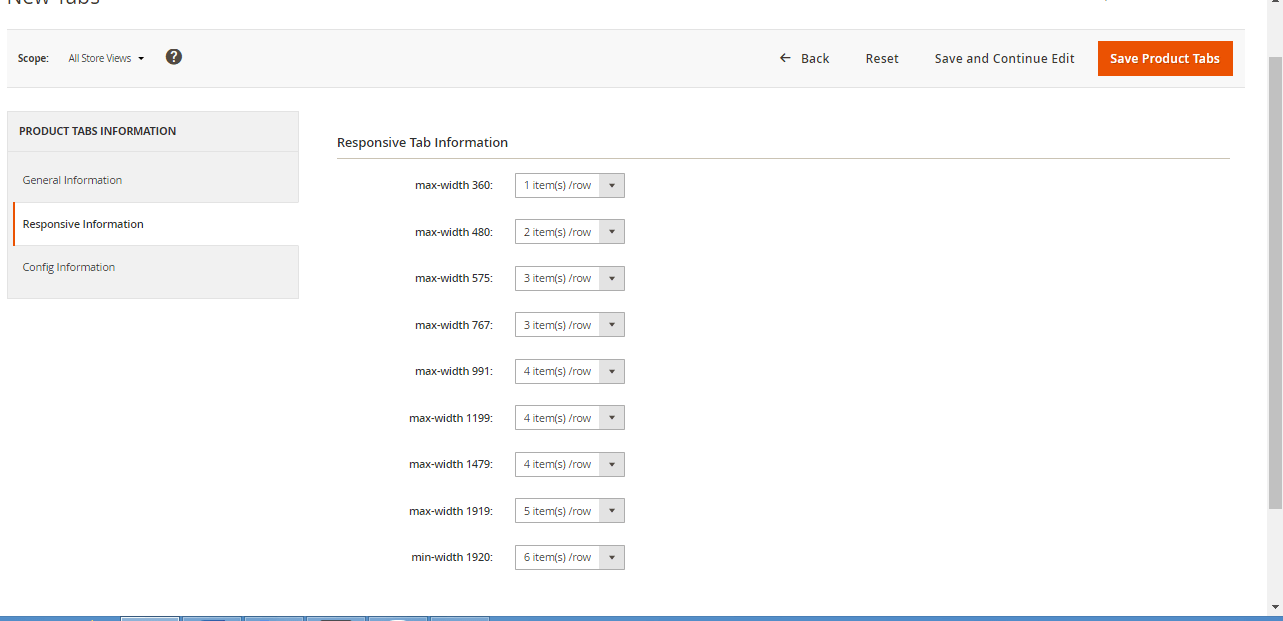Image resolution: width=1283 pixels, height=621 pixels.
Task: Click the vertical scrollbar down arrow
Action: pos(1275,606)
